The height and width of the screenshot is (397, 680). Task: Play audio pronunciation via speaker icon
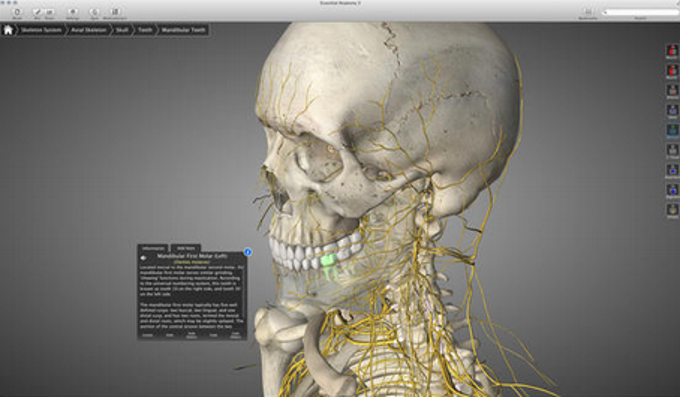pos(144,258)
